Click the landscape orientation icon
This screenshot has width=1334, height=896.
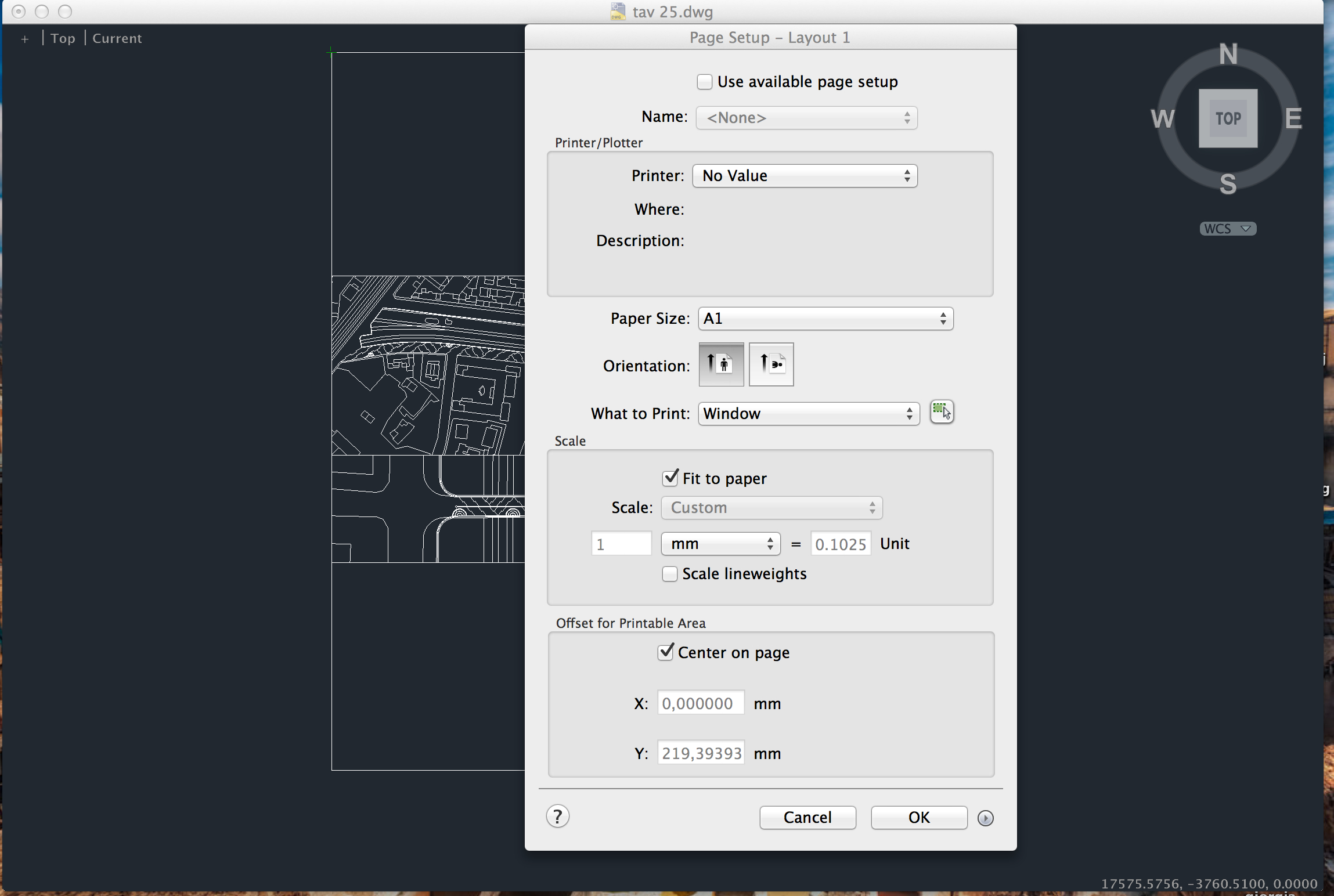click(x=771, y=364)
